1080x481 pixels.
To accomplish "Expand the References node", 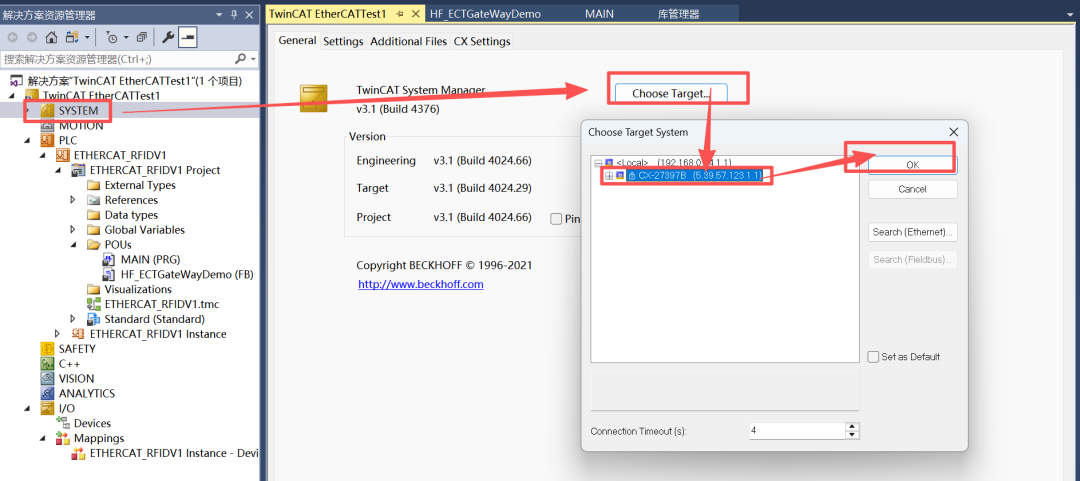I will pyautogui.click(x=74, y=200).
